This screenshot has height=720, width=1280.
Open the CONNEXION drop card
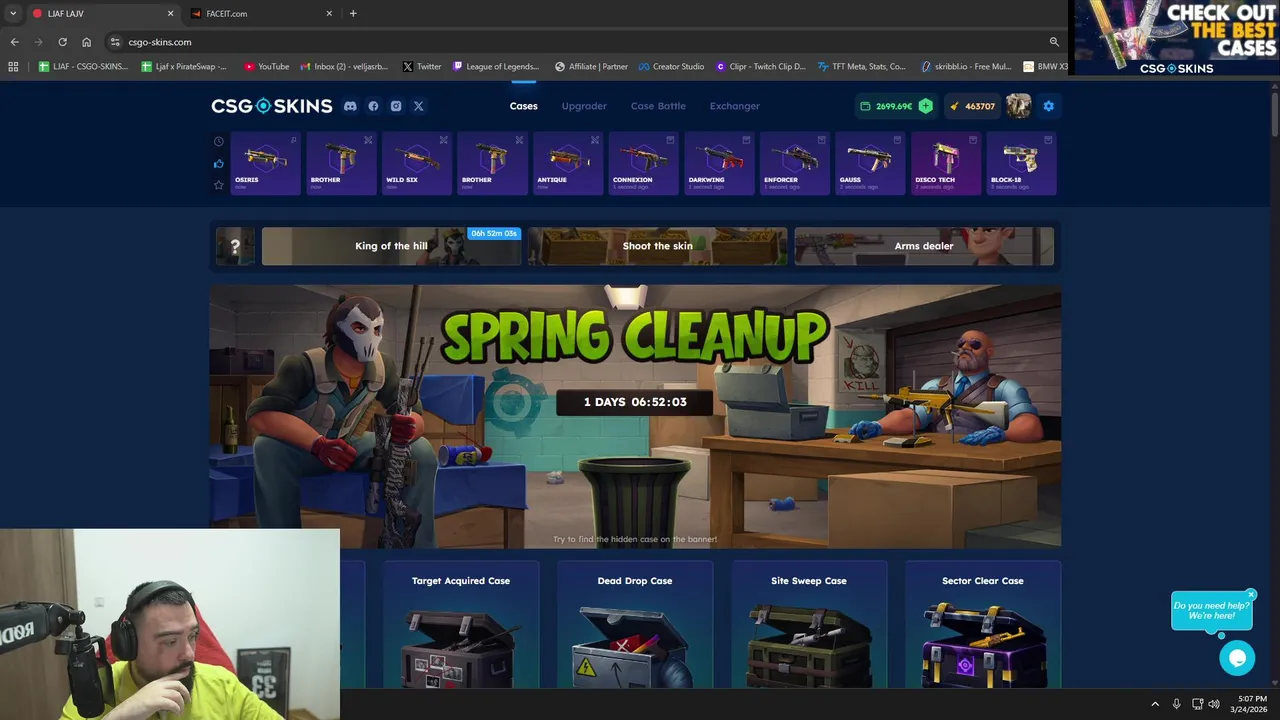(x=643, y=163)
